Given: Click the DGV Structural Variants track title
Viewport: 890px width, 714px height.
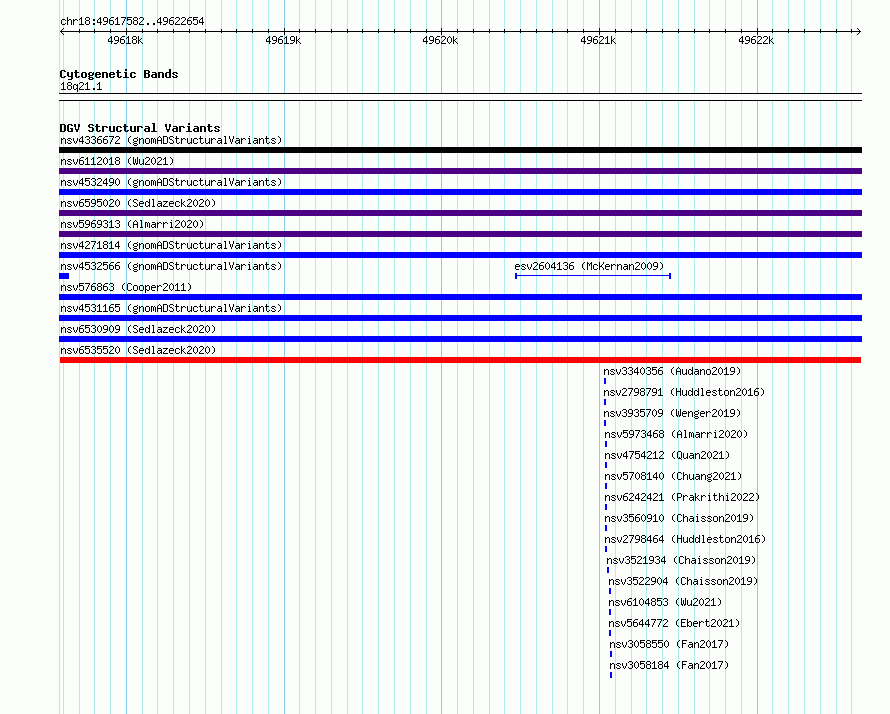Looking at the screenshot, I should point(140,128).
